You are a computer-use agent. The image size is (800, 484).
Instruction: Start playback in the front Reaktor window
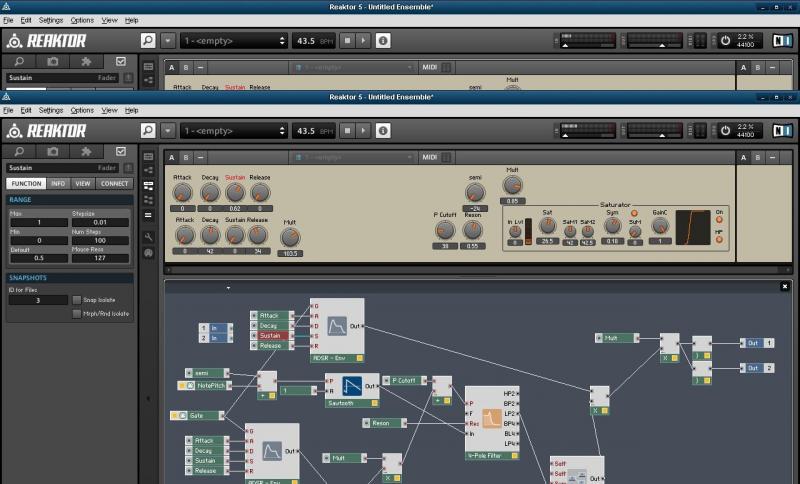[363, 131]
